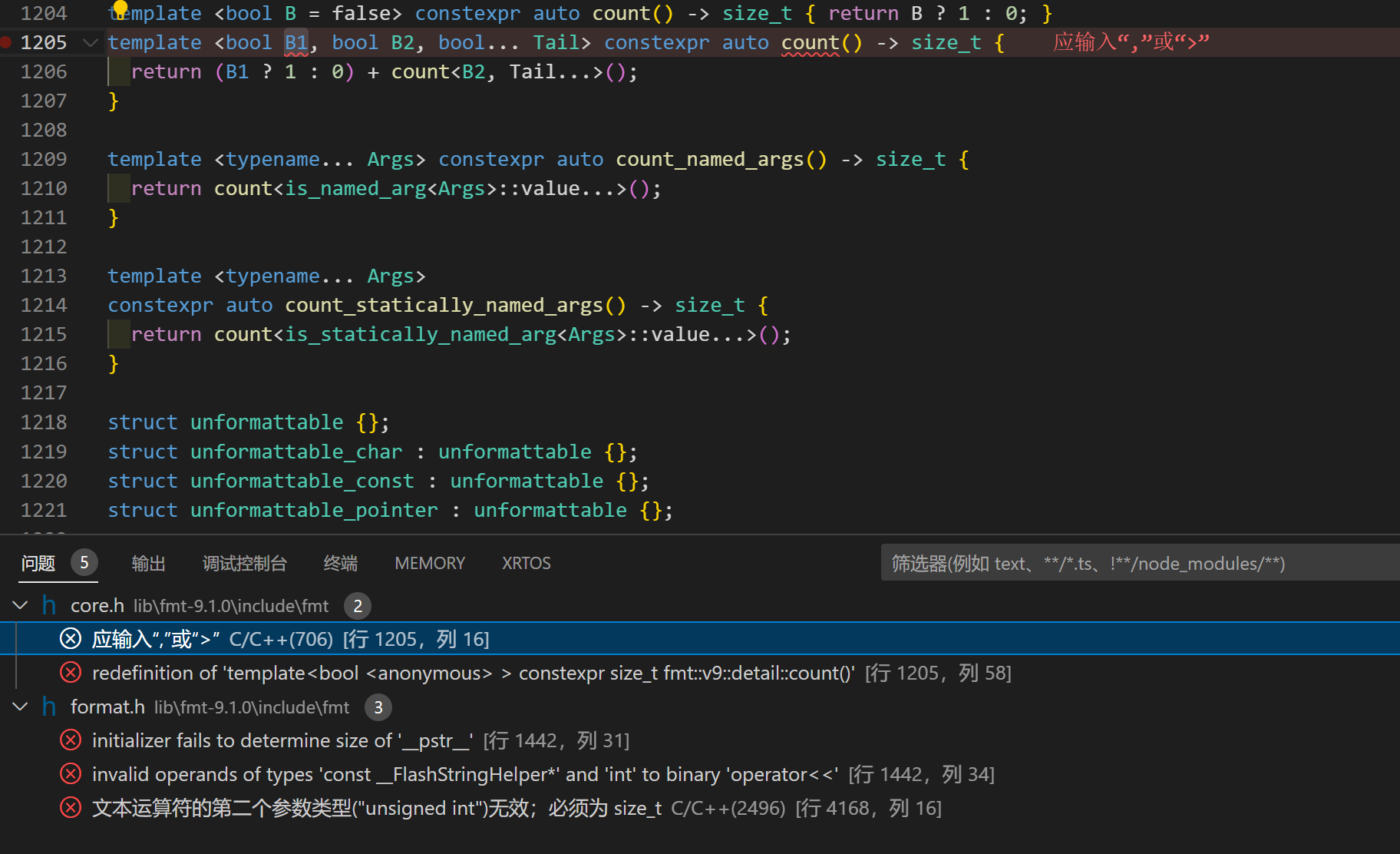Open the 终端 tab
The image size is (1400, 854).
[x=340, y=563]
